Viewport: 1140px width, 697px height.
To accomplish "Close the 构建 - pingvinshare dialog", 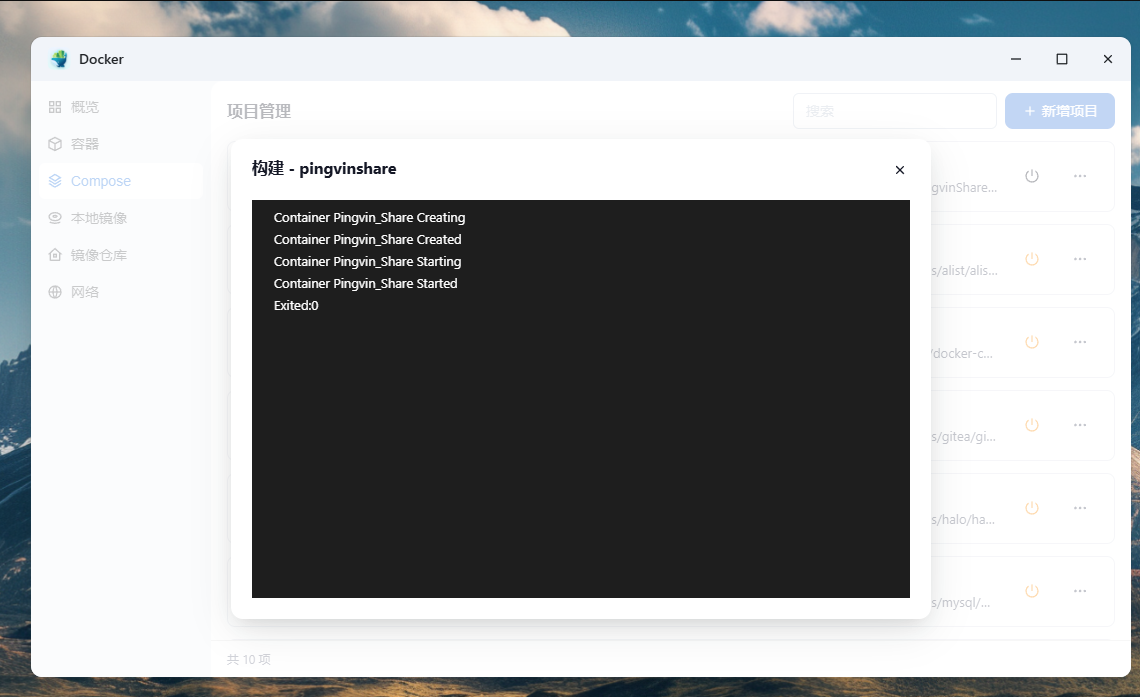I will point(899,170).
